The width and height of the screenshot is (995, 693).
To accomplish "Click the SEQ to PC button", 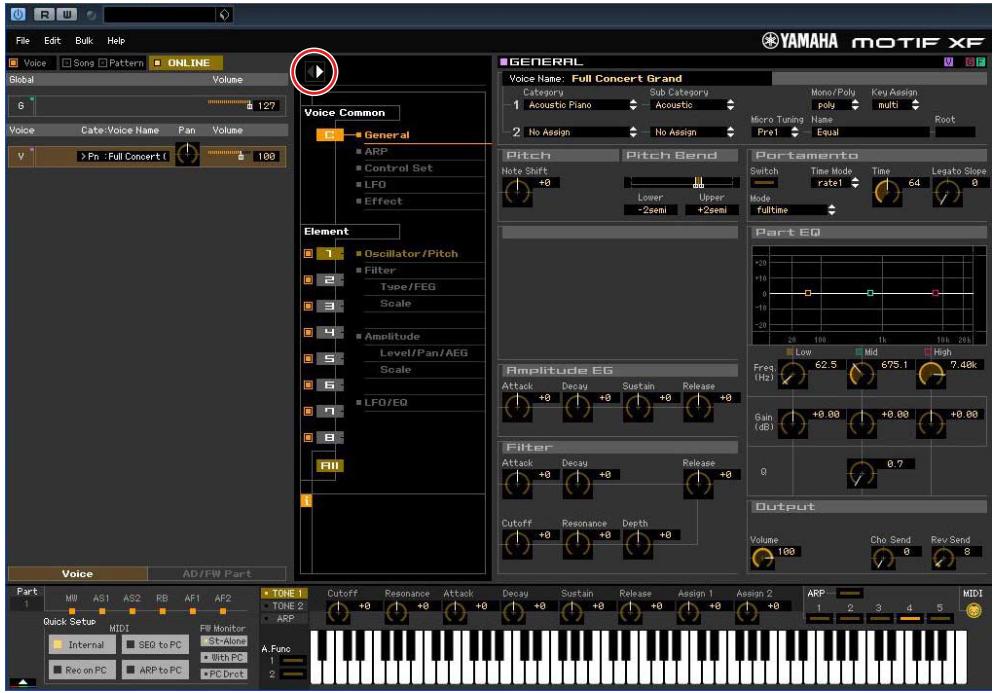I will pyautogui.click(x=155, y=645).
